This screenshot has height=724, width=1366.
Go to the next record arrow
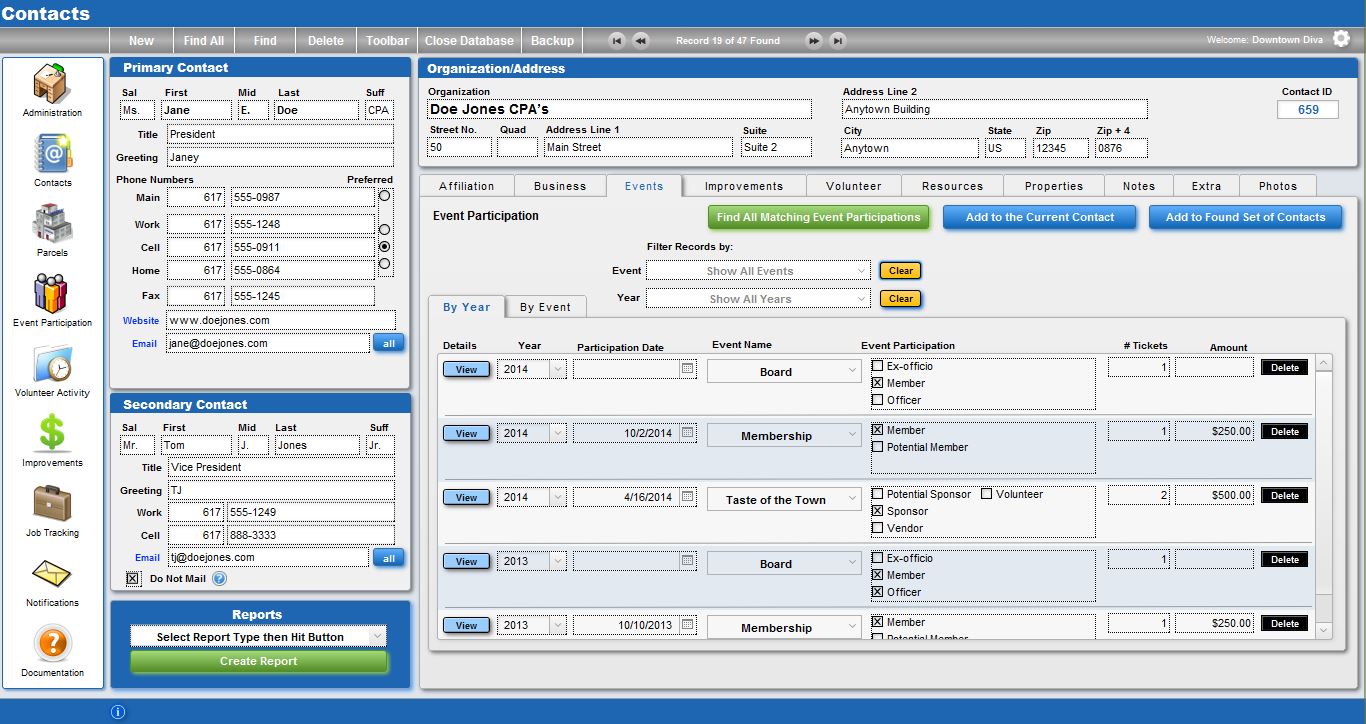click(x=814, y=41)
